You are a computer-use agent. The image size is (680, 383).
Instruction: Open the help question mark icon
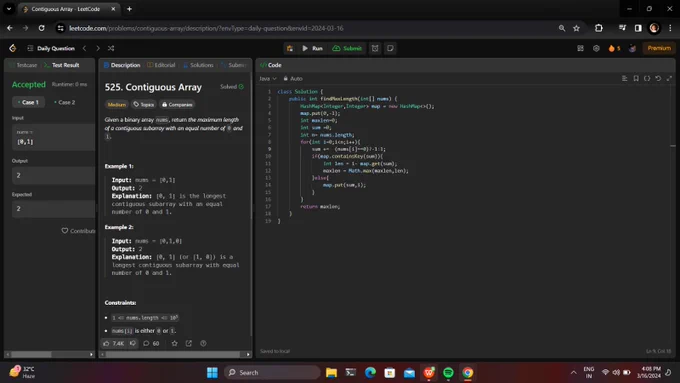(203, 344)
